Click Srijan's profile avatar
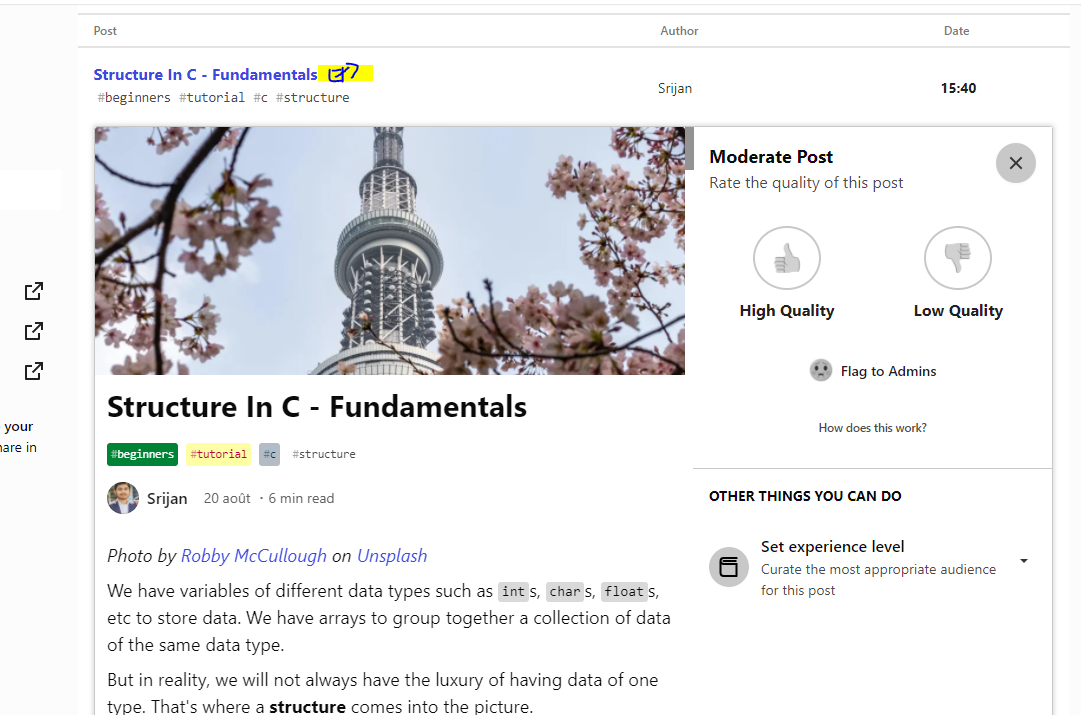This screenshot has height=715, width=1081. (x=122, y=497)
